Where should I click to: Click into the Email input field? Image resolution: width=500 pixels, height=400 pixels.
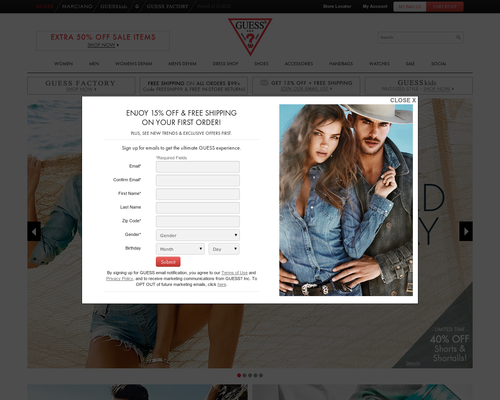click(198, 167)
